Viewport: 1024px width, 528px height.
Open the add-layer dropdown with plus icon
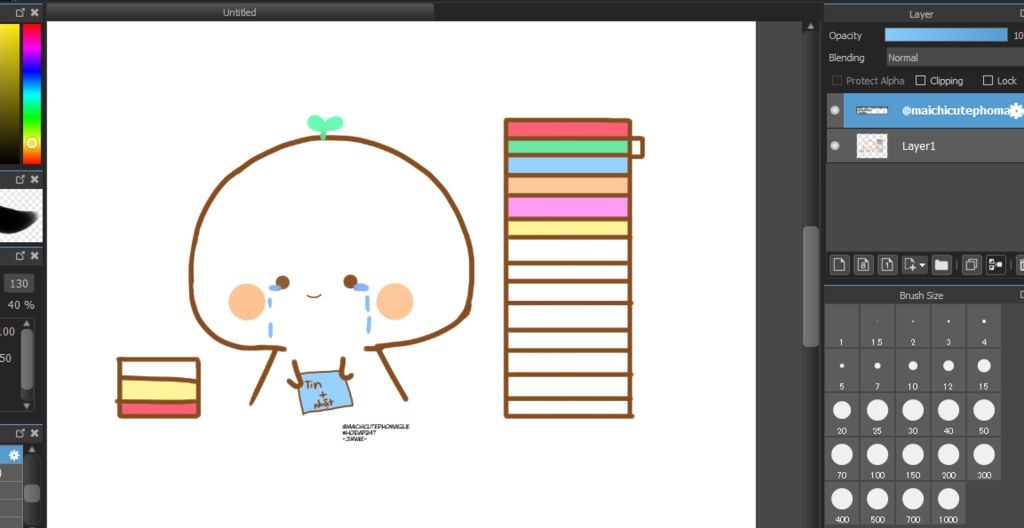(x=914, y=265)
